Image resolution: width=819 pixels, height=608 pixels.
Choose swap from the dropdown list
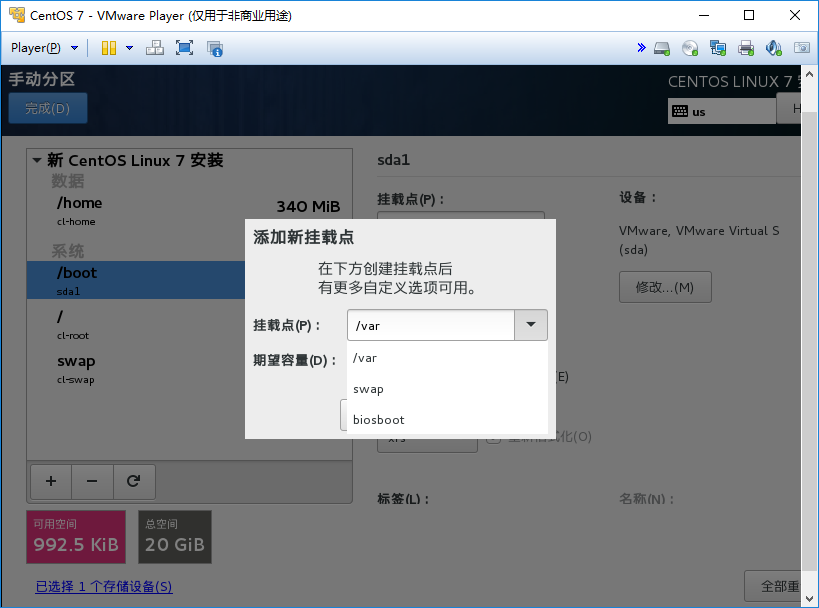(448, 389)
